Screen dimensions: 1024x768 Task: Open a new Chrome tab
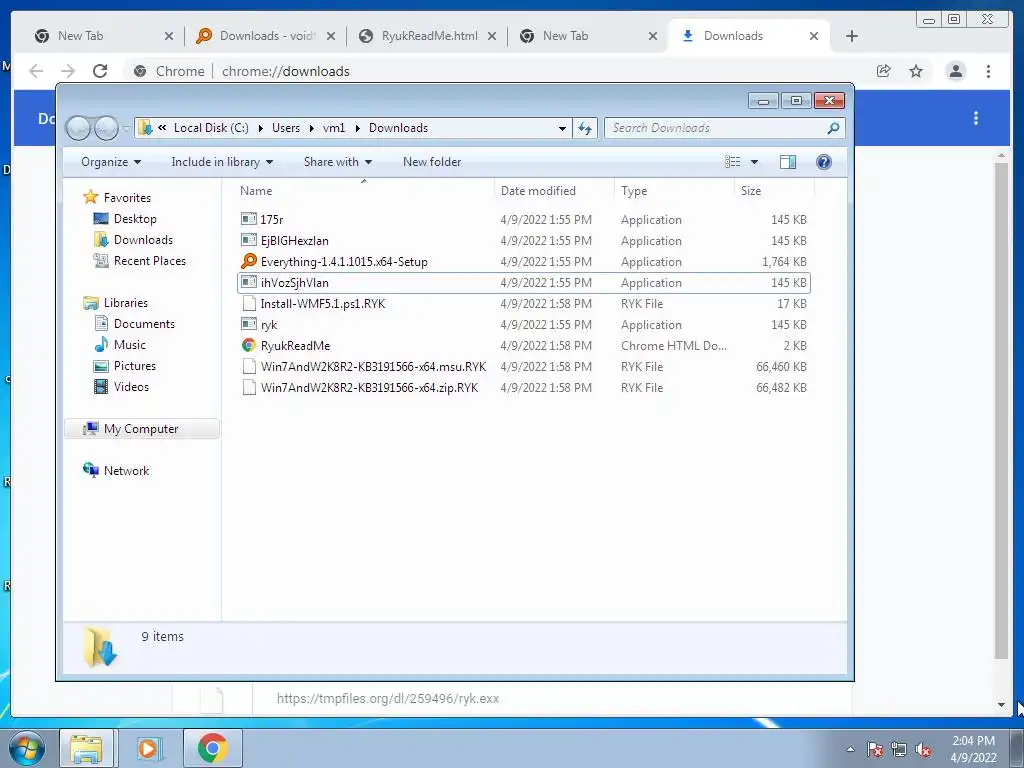coord(852,36)
